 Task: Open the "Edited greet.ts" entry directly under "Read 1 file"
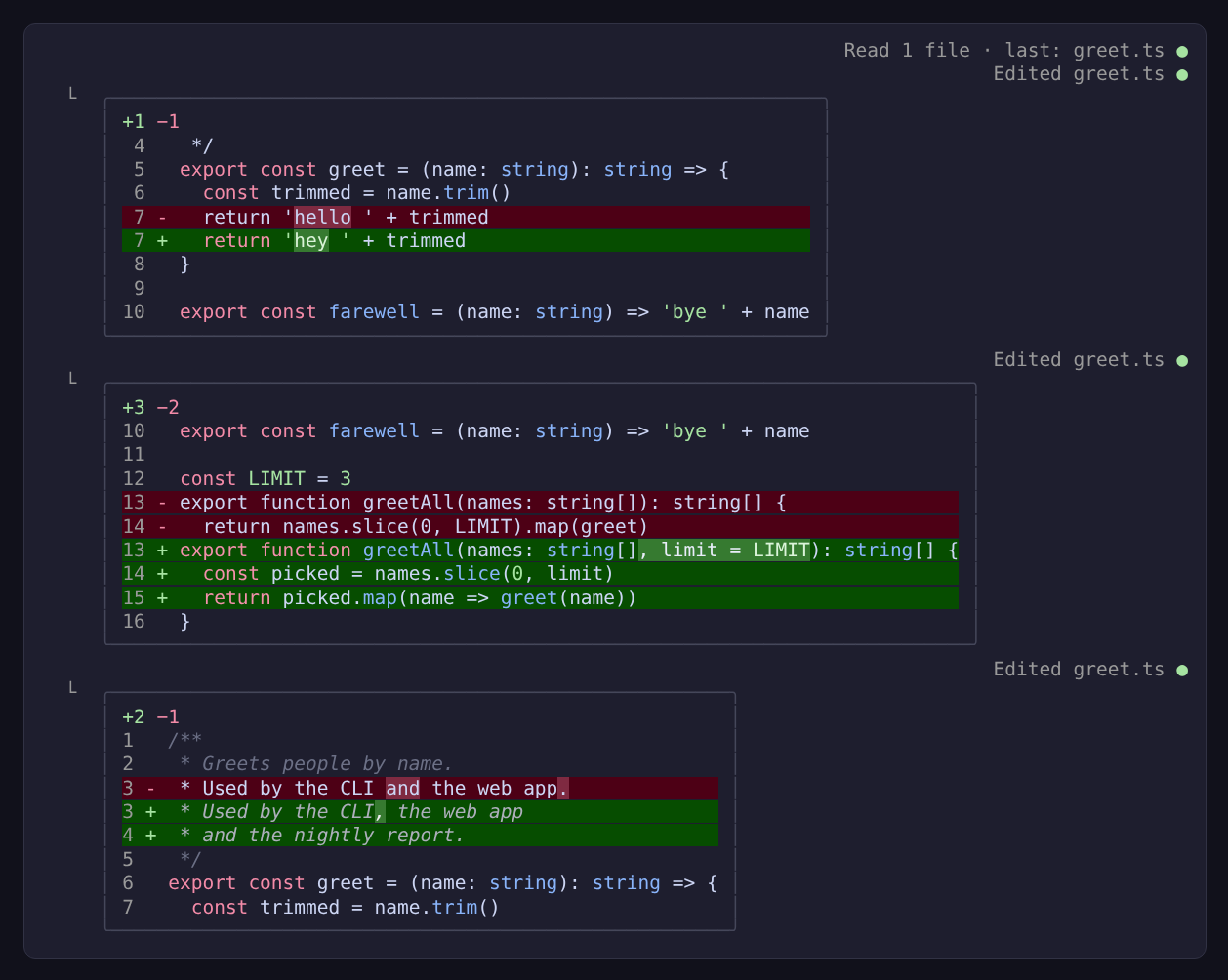point(1079,73)
